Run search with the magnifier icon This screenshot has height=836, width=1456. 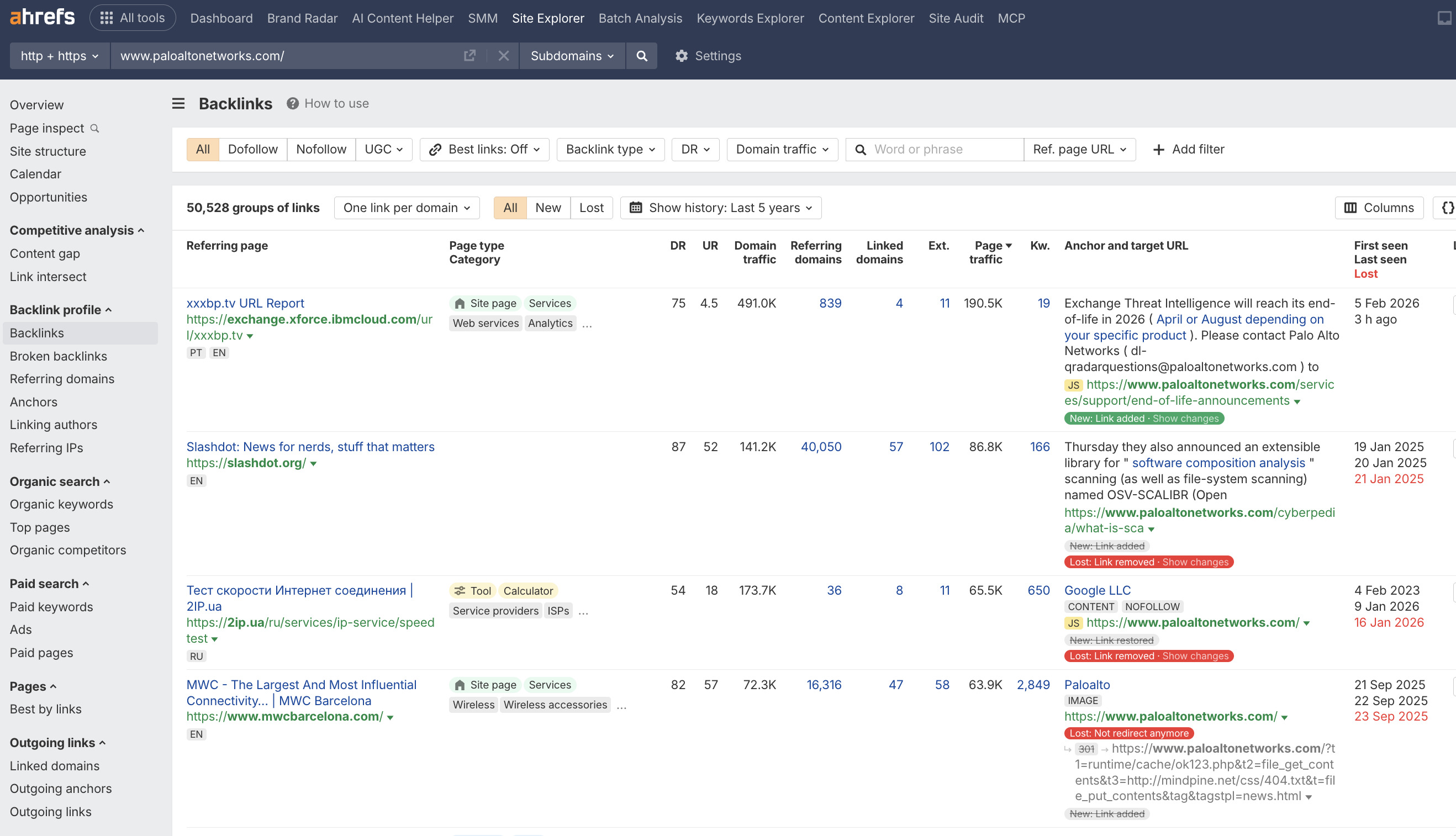pos(642,56)
